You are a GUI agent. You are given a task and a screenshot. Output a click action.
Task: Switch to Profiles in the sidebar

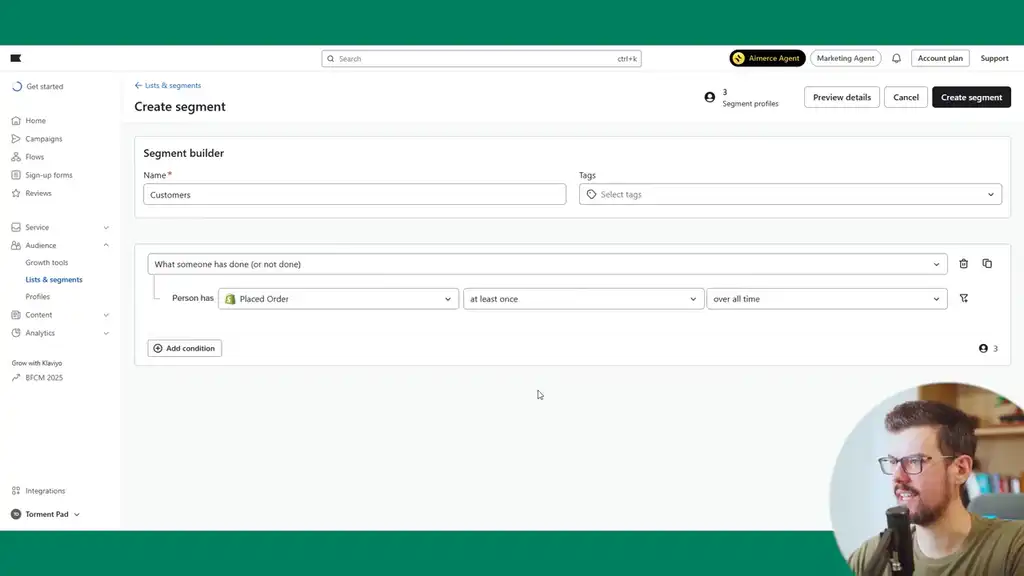[x=39, y=296]
